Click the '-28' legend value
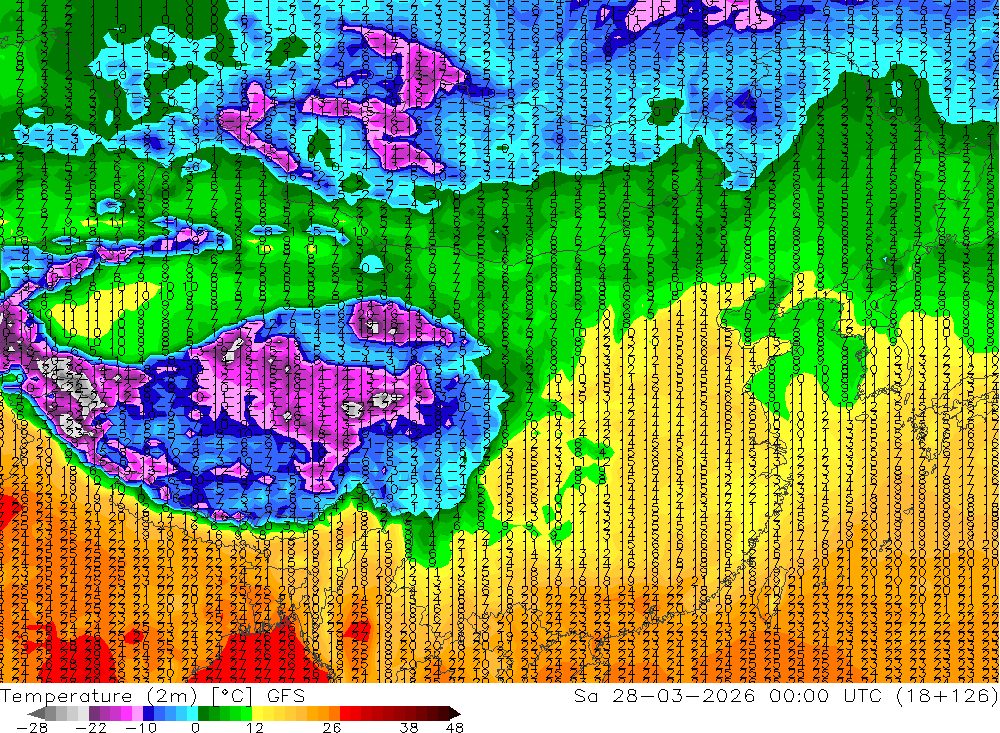The image size is (1000, 733). (x=32, y=727)
